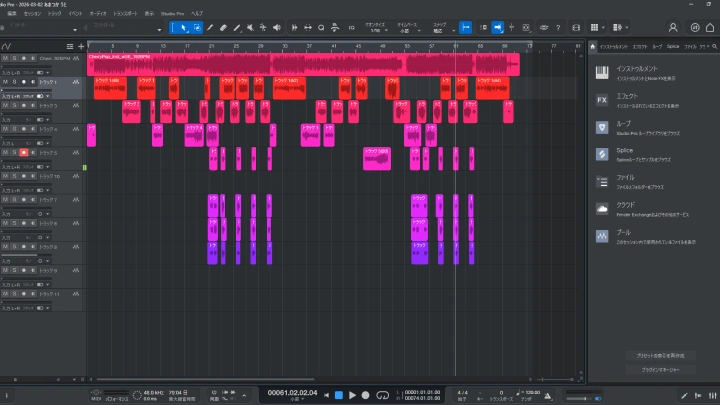The width and height of the screenshot is (720, 405).
Task: Toggle the loop button in transport
Action: [x=382, y=395]
